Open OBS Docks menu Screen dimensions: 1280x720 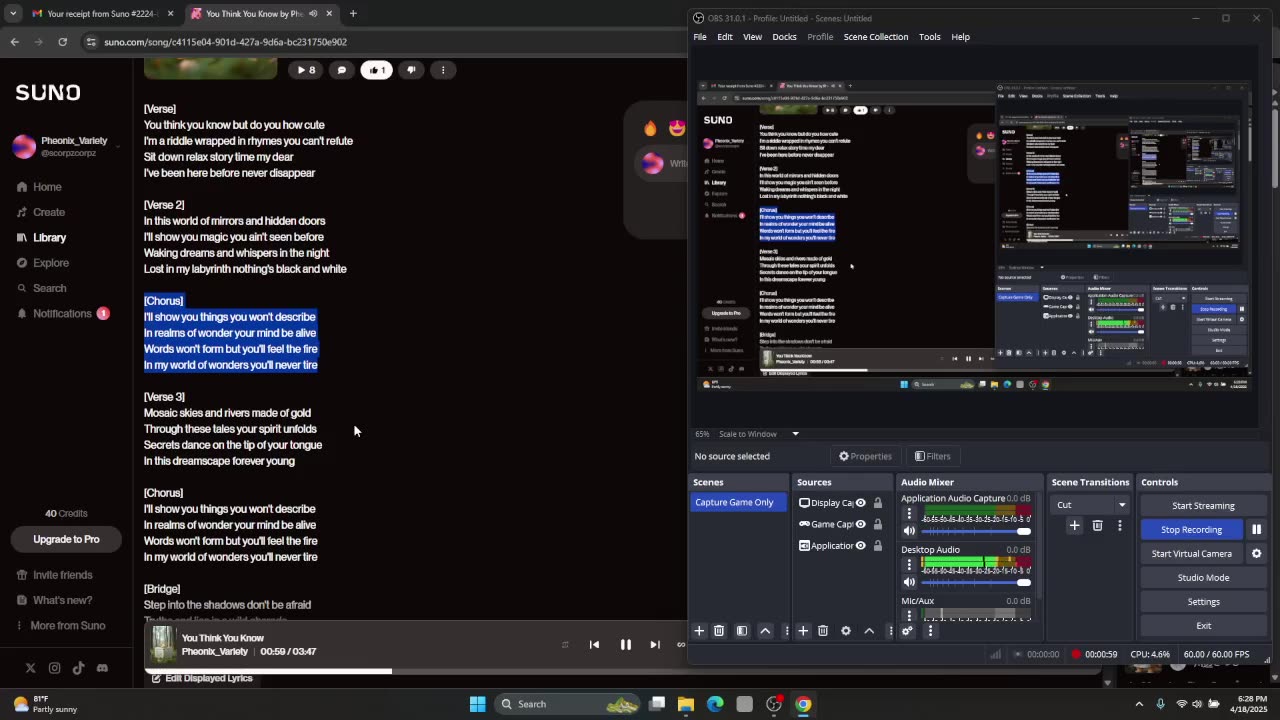(x=784, y=37)
